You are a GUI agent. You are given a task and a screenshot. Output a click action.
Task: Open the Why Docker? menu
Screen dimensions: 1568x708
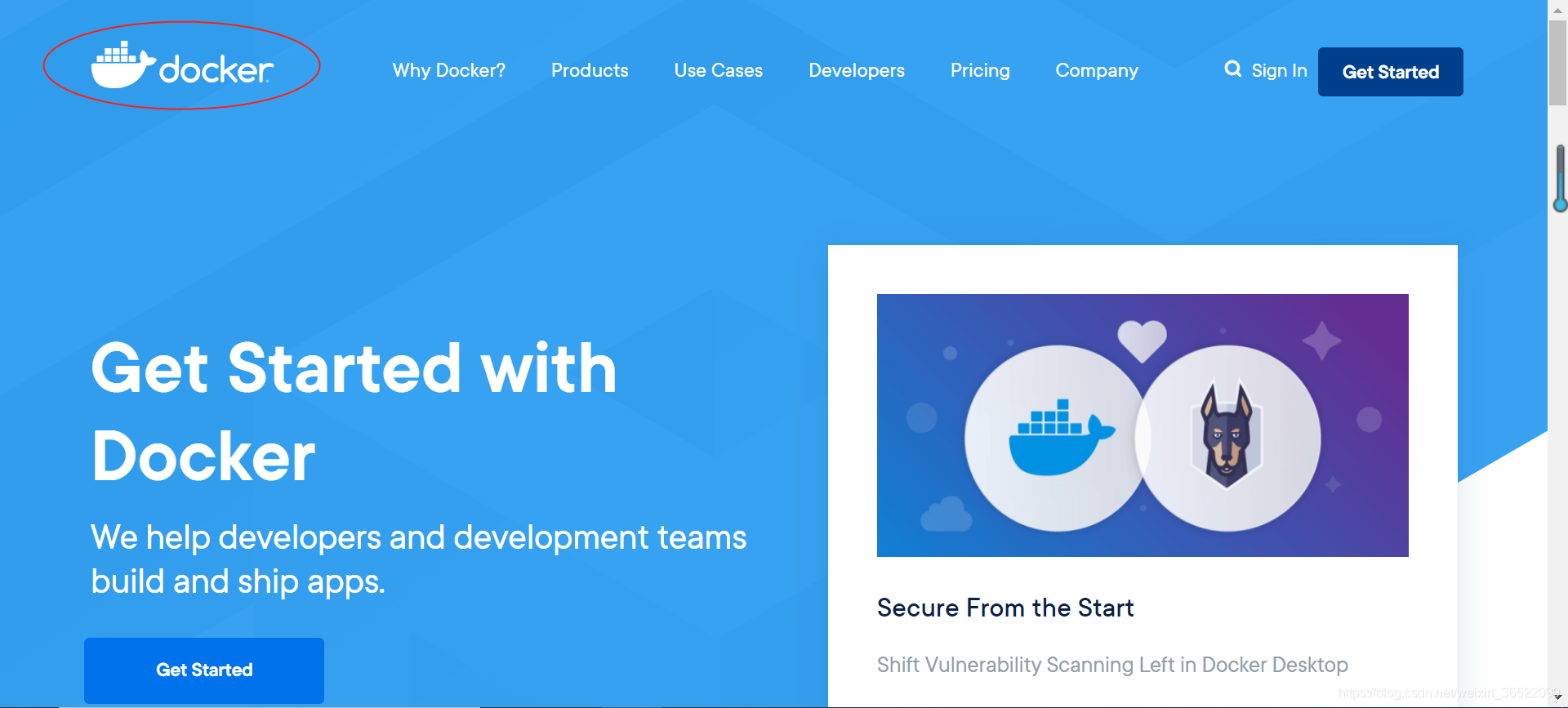tap(448, 70)
